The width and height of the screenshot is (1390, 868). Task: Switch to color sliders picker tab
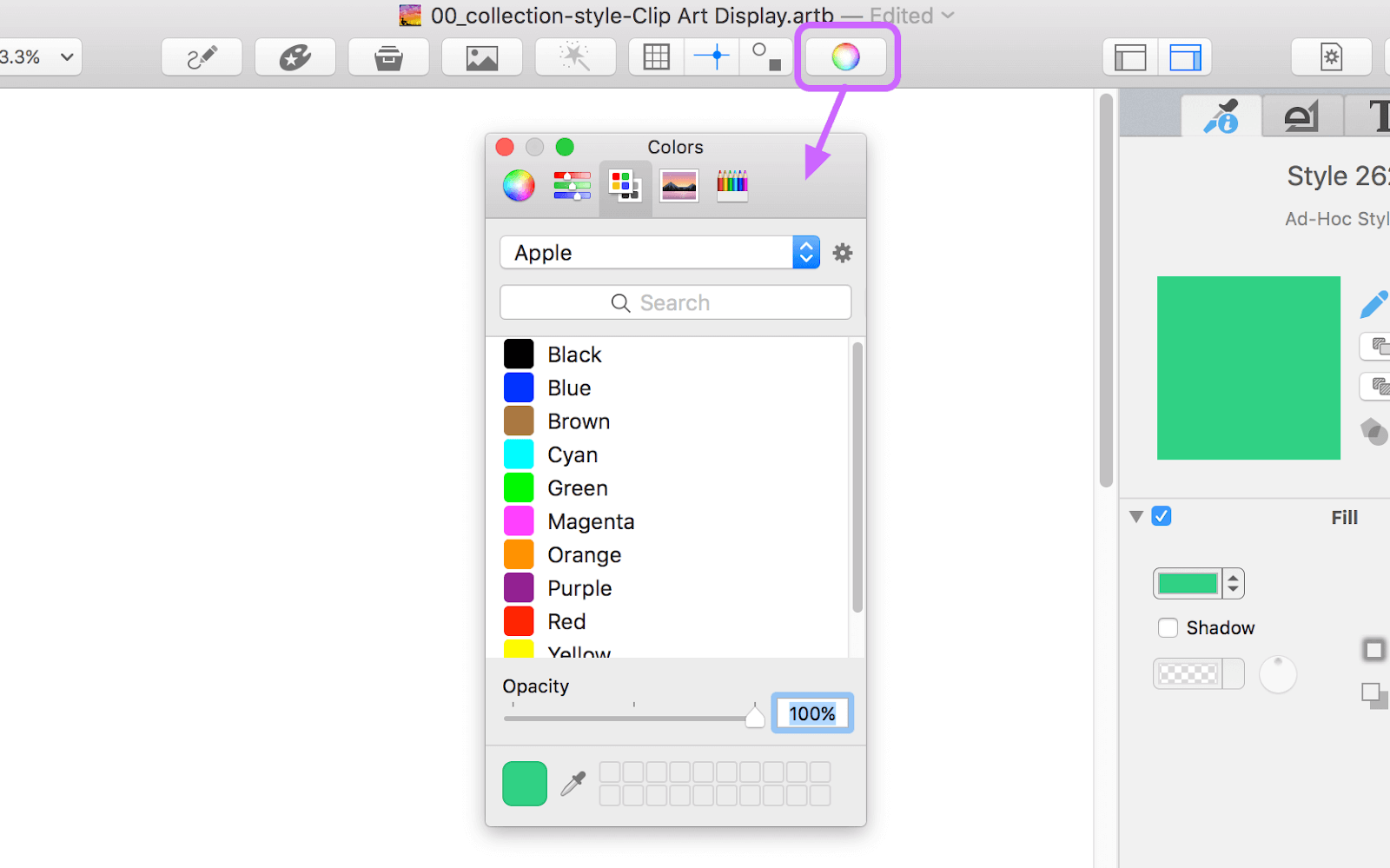(x=572, y=185)
